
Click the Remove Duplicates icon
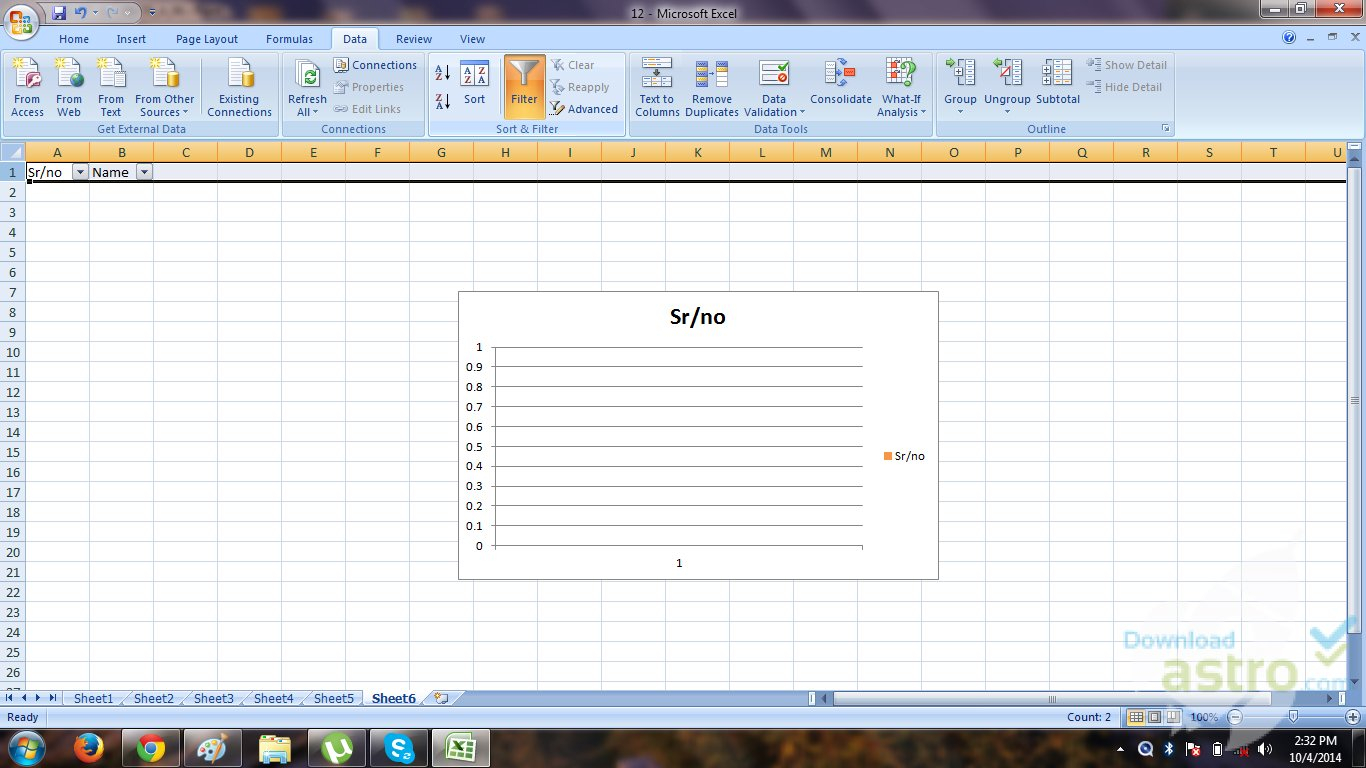coord(711,87)
